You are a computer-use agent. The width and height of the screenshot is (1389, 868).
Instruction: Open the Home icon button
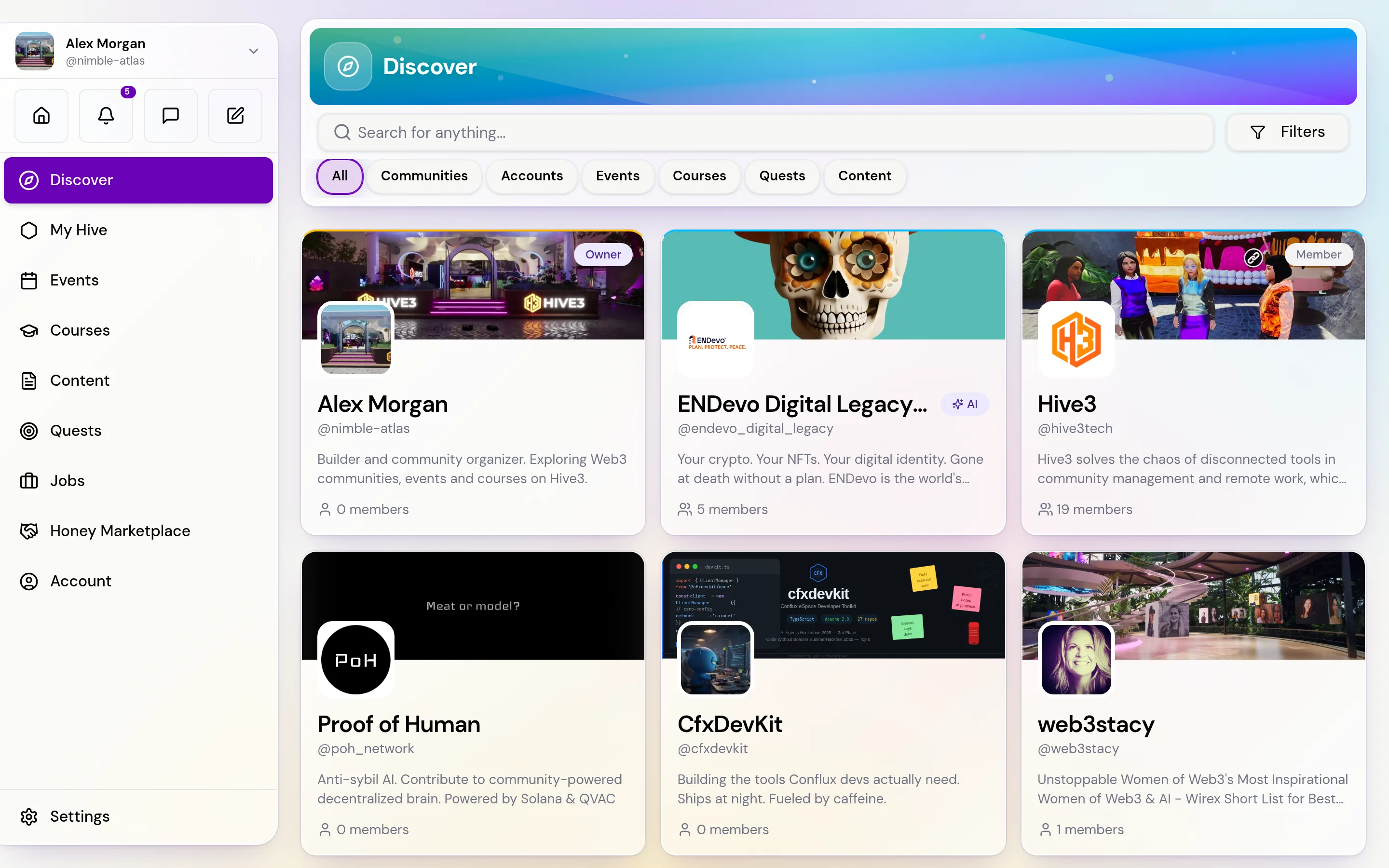click(x=41, y=115)
